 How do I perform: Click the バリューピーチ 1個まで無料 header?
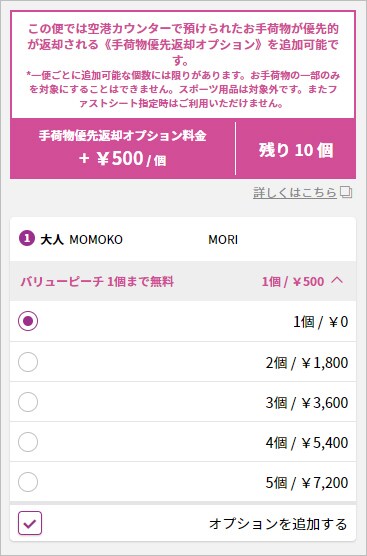tap(97, 282)
